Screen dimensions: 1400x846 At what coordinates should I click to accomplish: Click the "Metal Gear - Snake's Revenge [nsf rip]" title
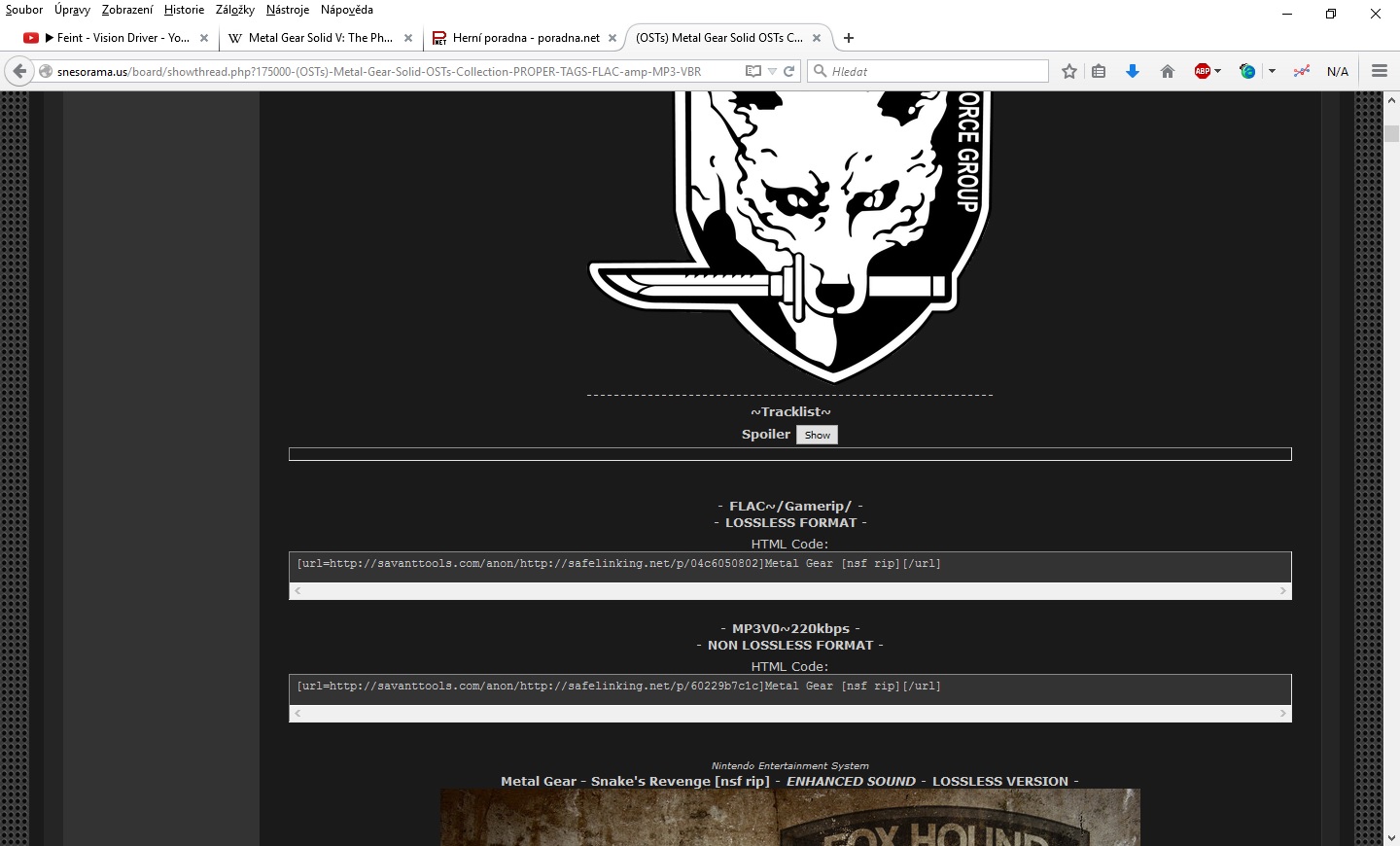635,782
